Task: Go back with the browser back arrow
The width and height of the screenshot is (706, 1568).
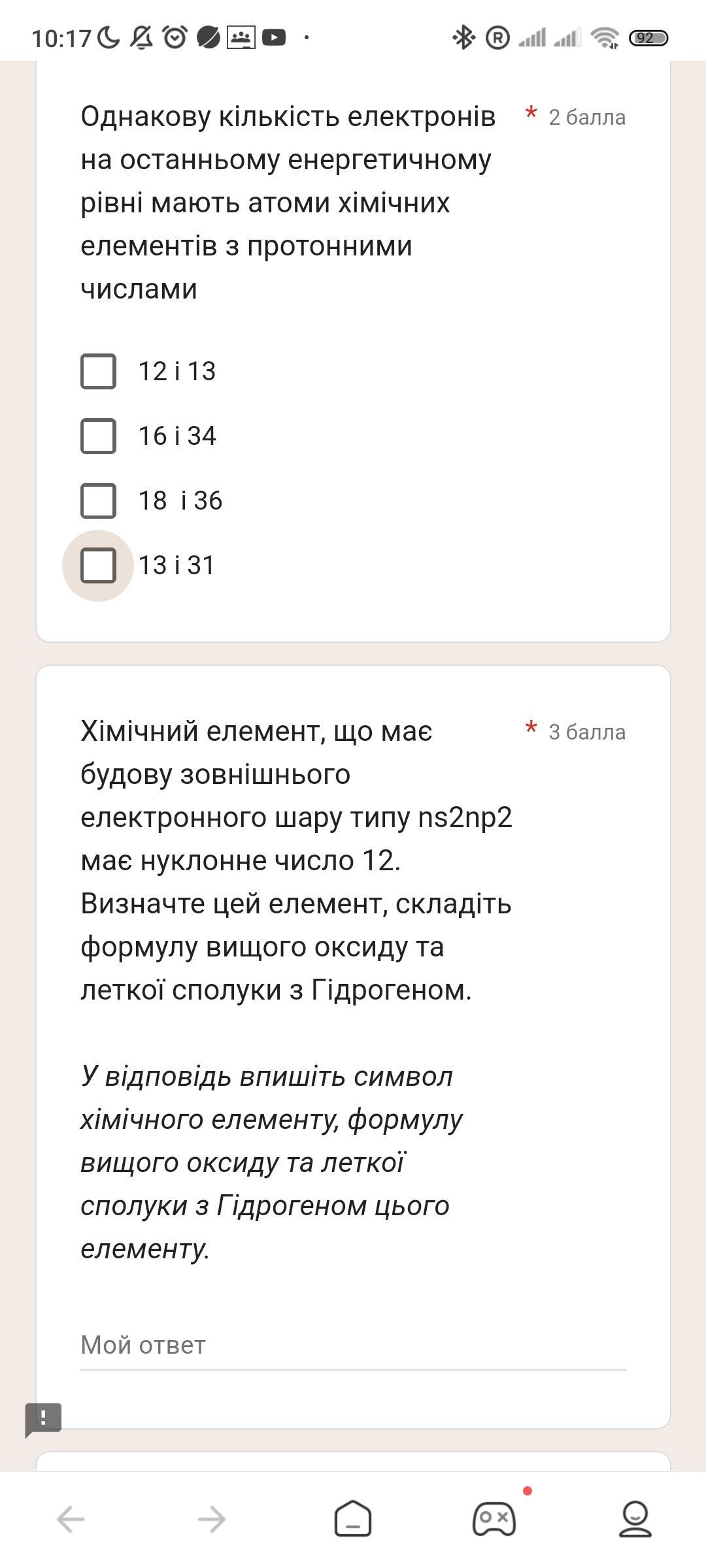Action: [x=71, y=1519]
